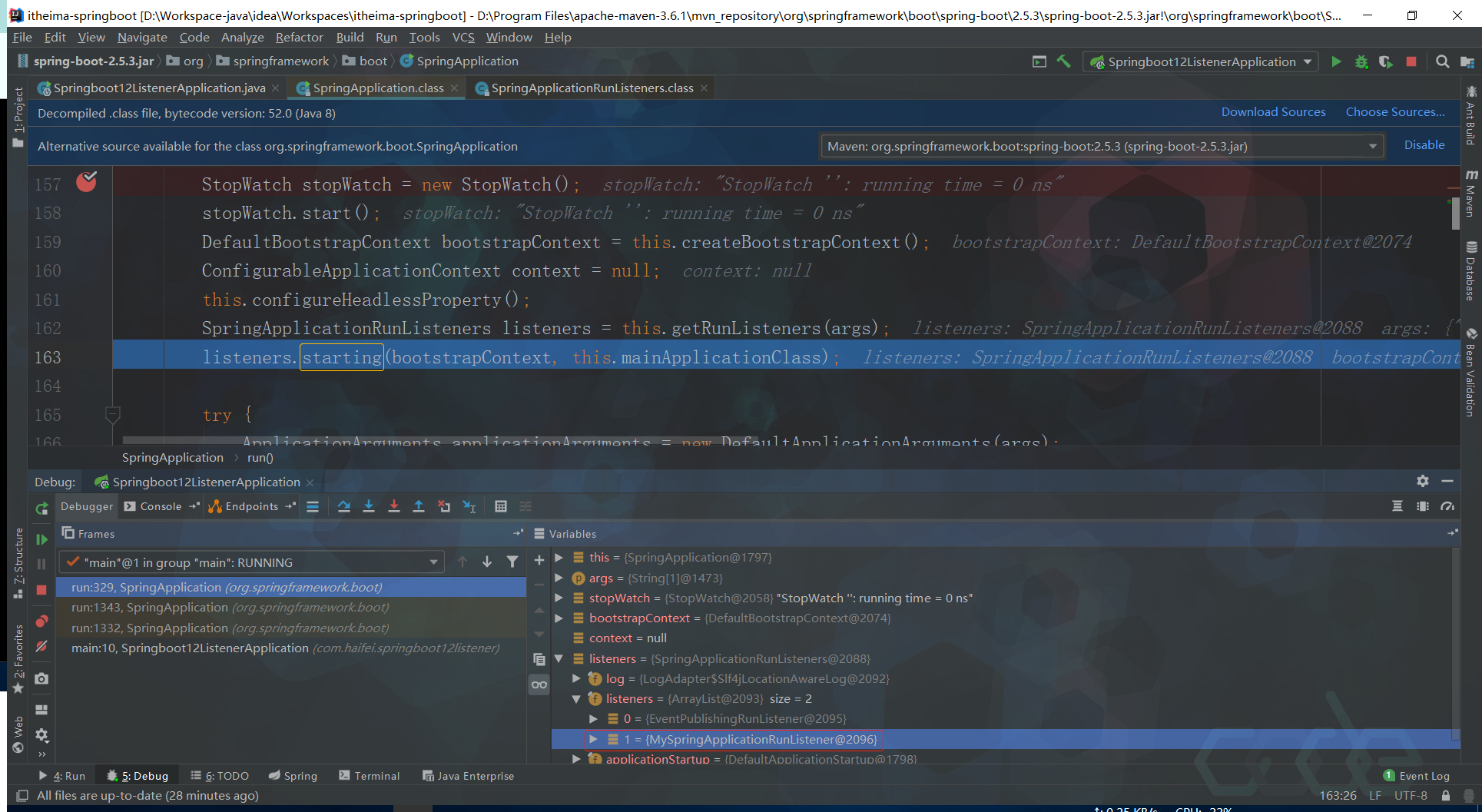
Task: Add a new watch with the plus icon
Action: click(x=539, y=561)
